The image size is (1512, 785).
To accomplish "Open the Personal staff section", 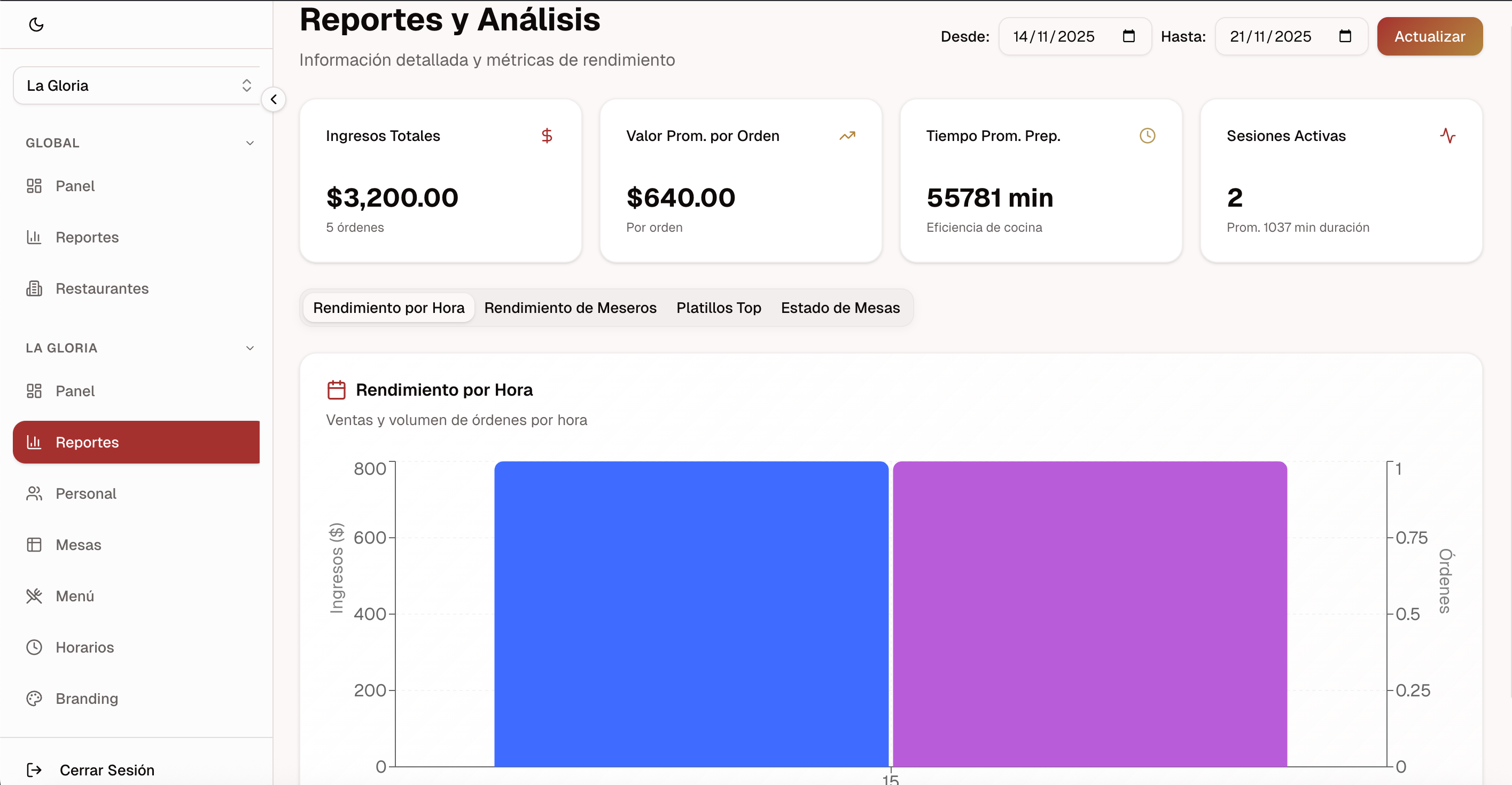I will 86,493.
